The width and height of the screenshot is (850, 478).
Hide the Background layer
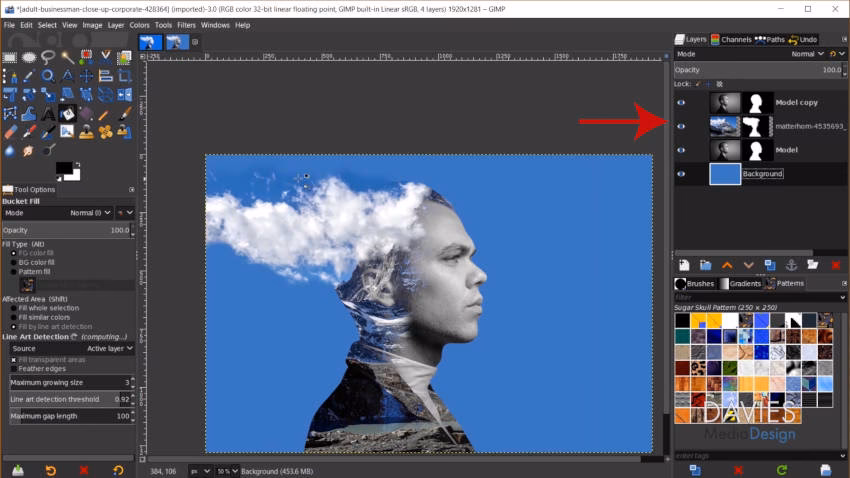pos(681,174)
